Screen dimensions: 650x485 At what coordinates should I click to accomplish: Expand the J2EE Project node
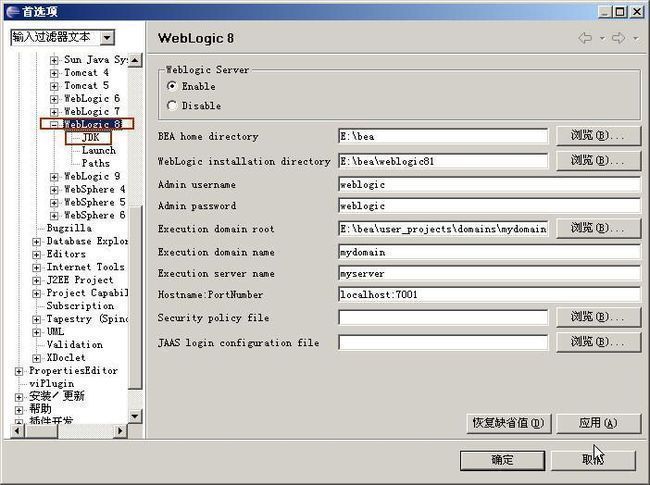[36, 281]
